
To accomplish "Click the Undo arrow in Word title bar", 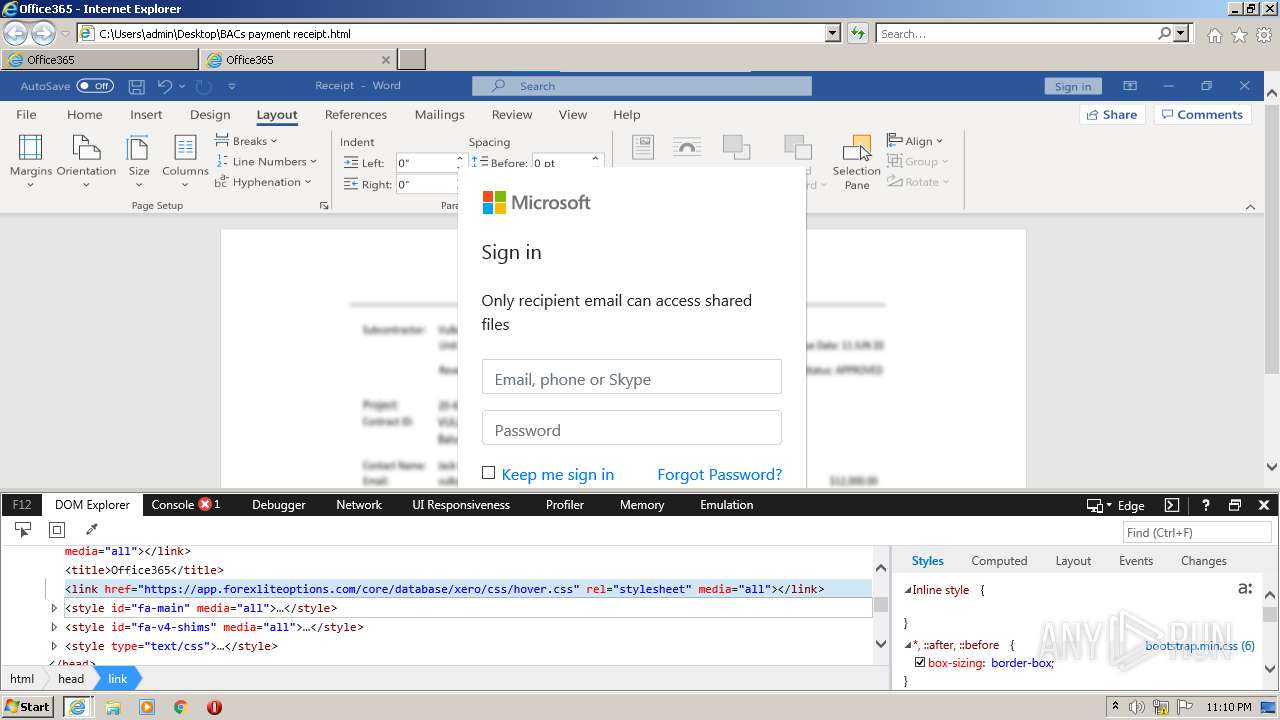I will coord(165,86).
